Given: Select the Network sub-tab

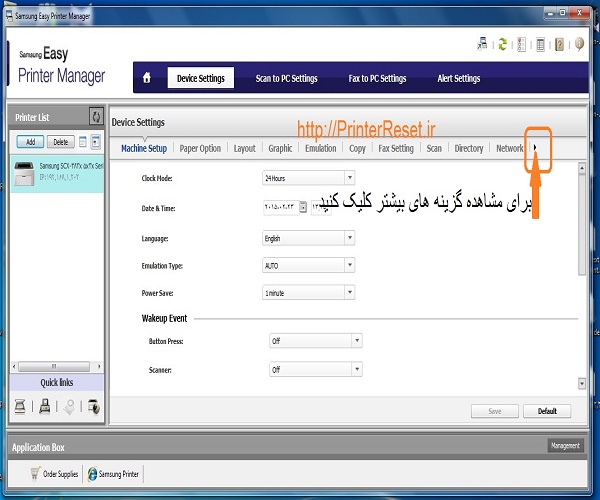Looking at the screenshot, I should click(x=509, y=148).
